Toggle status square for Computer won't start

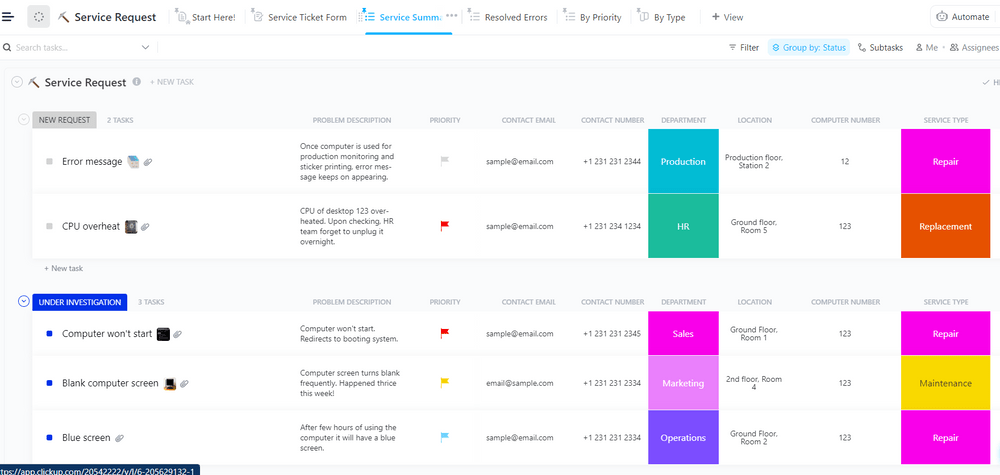click(x=49, y=334)
